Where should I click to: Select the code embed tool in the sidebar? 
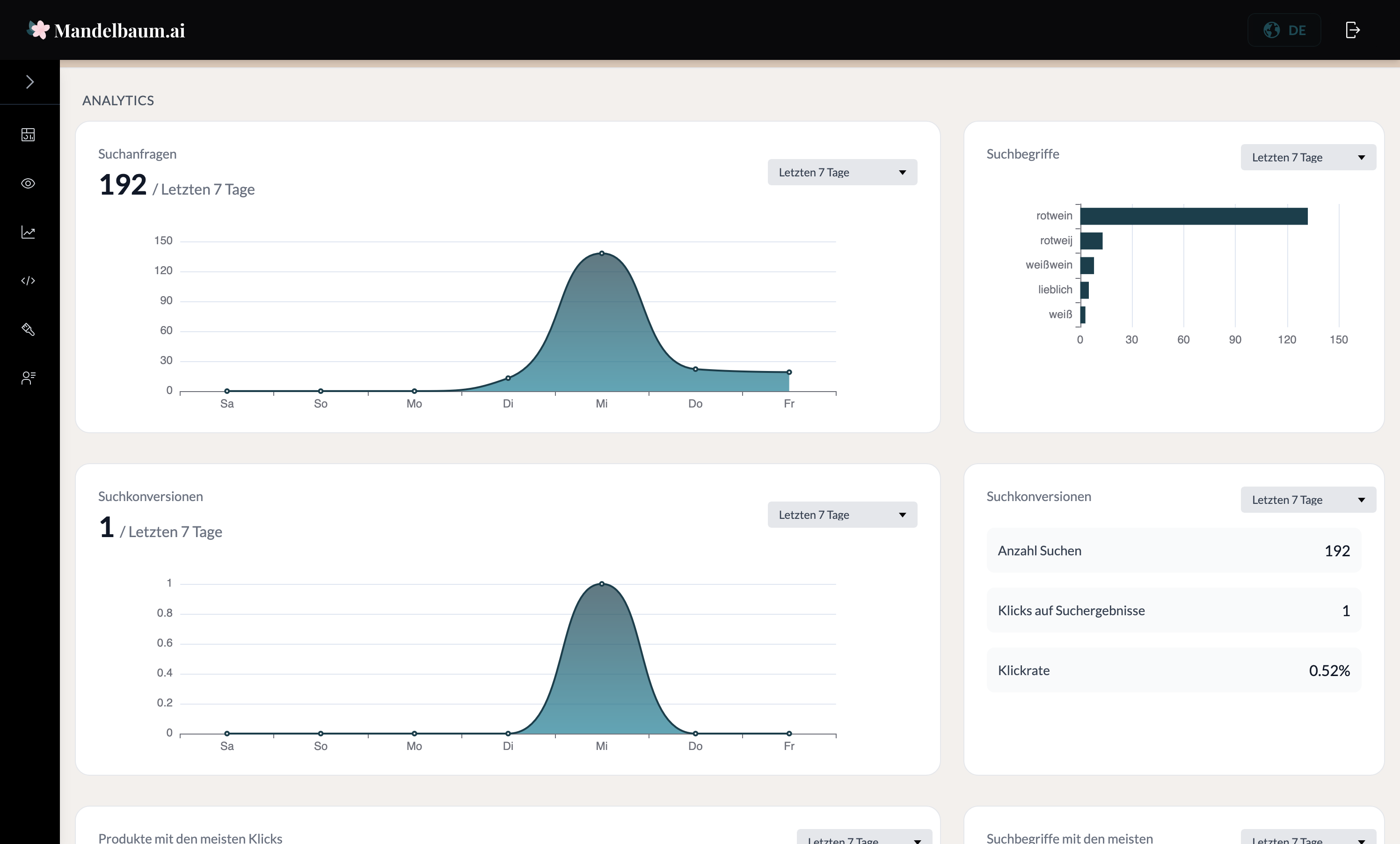point(29,280)
